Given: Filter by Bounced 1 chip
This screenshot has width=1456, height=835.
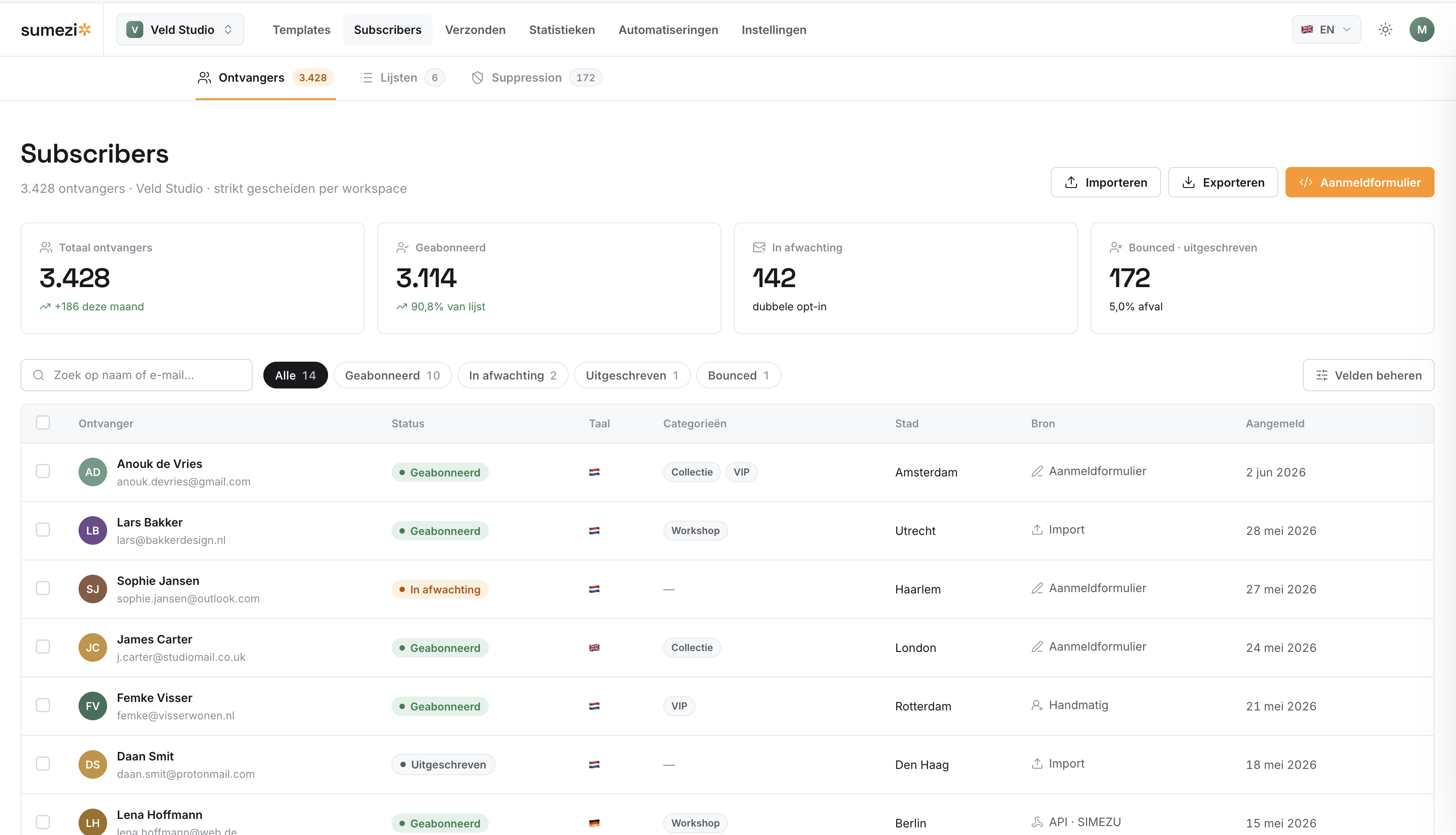Looking at the screenshot, I should pos(738,375).
